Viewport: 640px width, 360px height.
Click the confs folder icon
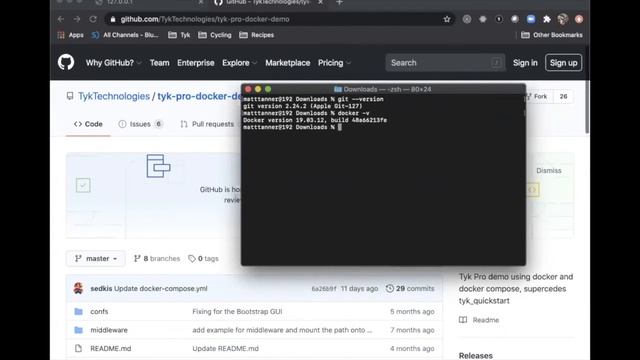[x=78, y=311]
